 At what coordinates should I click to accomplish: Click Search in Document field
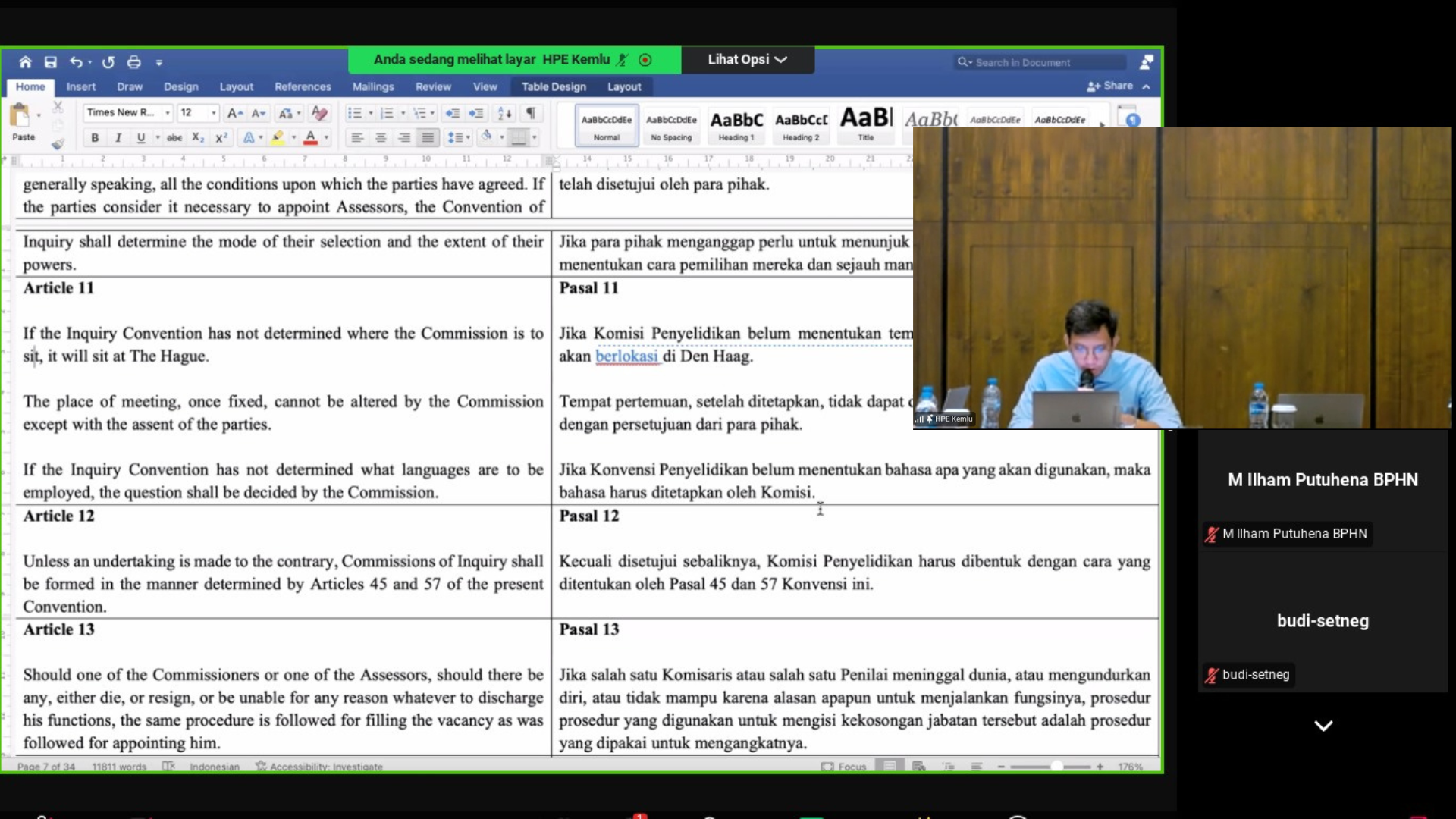click(x=1041, y=62)
